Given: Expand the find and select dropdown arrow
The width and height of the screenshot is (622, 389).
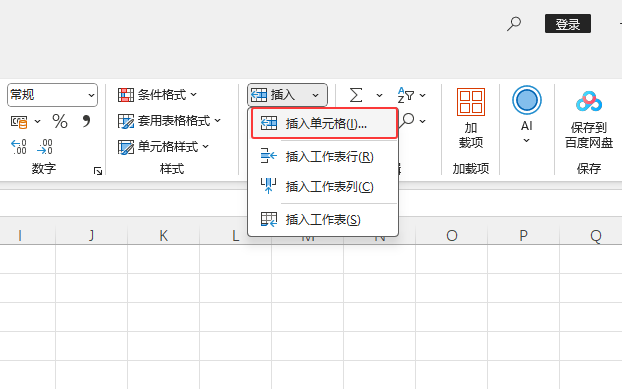Looking at the screenshot, I should pyautogui.click(x=422, y=121).
